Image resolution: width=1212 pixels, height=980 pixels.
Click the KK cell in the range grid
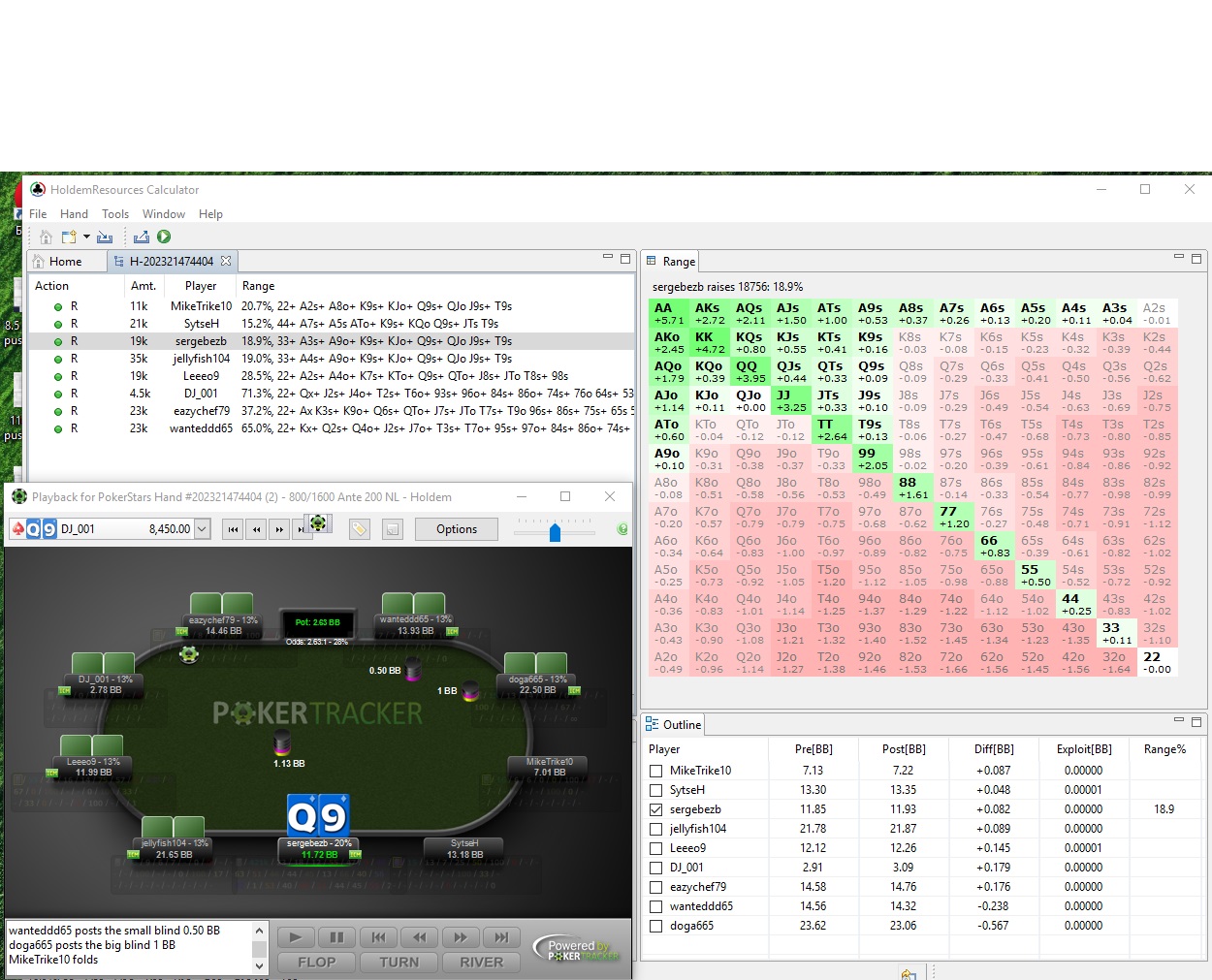710,343
